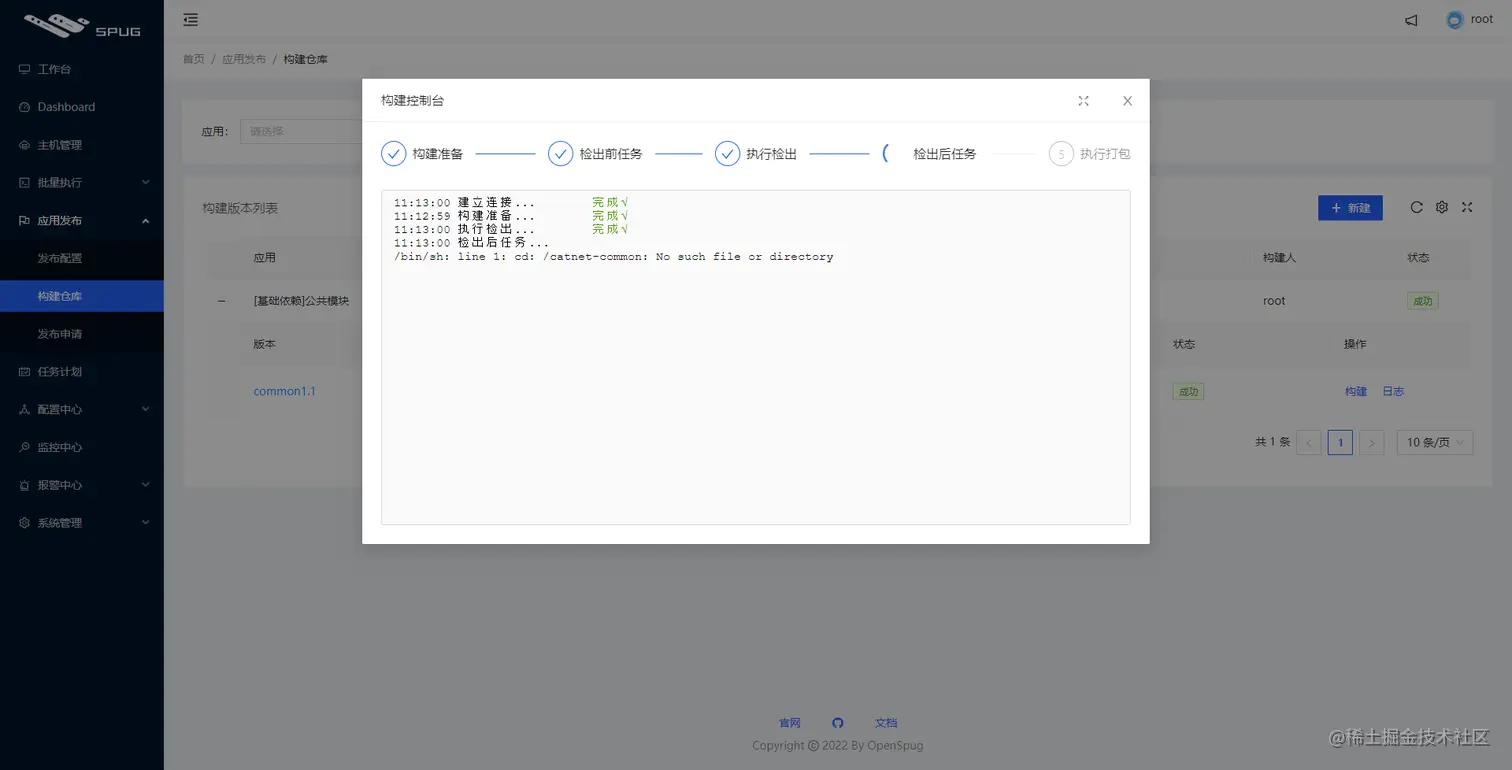This screenshot has height=770, width=1512.
Task: Click inside the build console log area
Action: pos(756,357)
